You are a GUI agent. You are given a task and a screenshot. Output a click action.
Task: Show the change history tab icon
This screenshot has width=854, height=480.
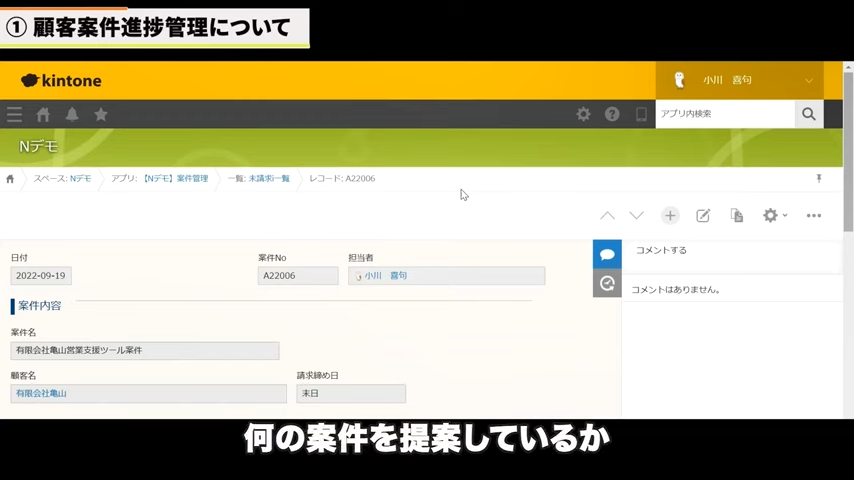607,283
